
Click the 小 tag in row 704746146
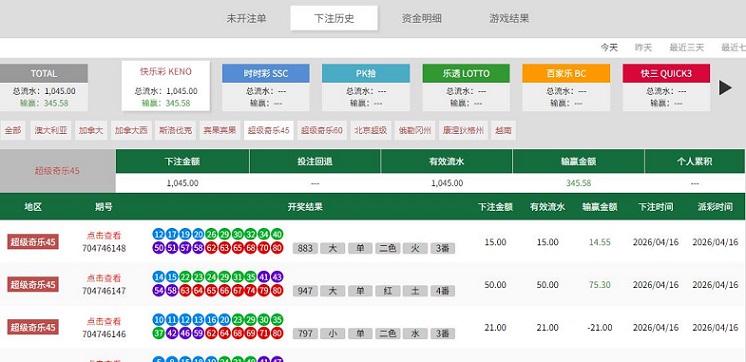pos(332,333)
